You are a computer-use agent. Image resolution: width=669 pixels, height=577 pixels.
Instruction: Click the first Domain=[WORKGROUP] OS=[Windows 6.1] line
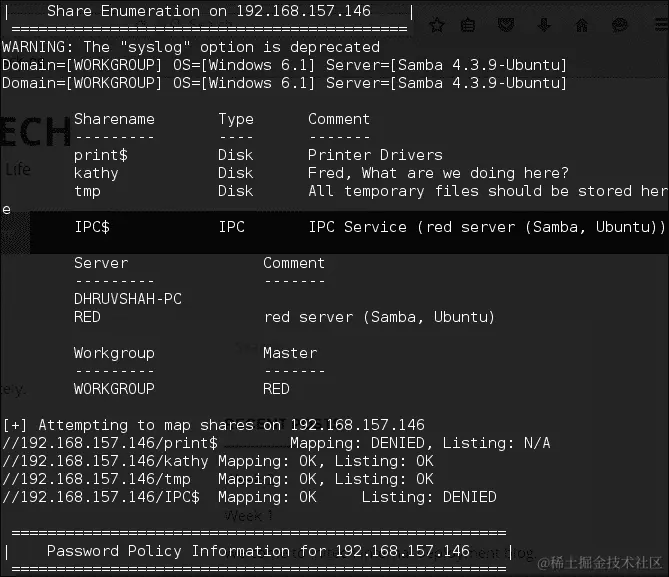(x=284, y=65)
